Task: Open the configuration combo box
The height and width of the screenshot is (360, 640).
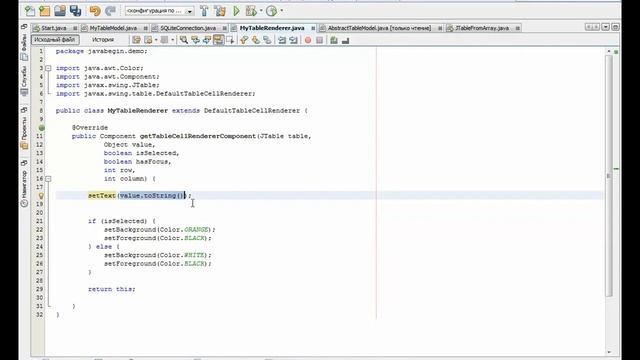Action: 159,11
